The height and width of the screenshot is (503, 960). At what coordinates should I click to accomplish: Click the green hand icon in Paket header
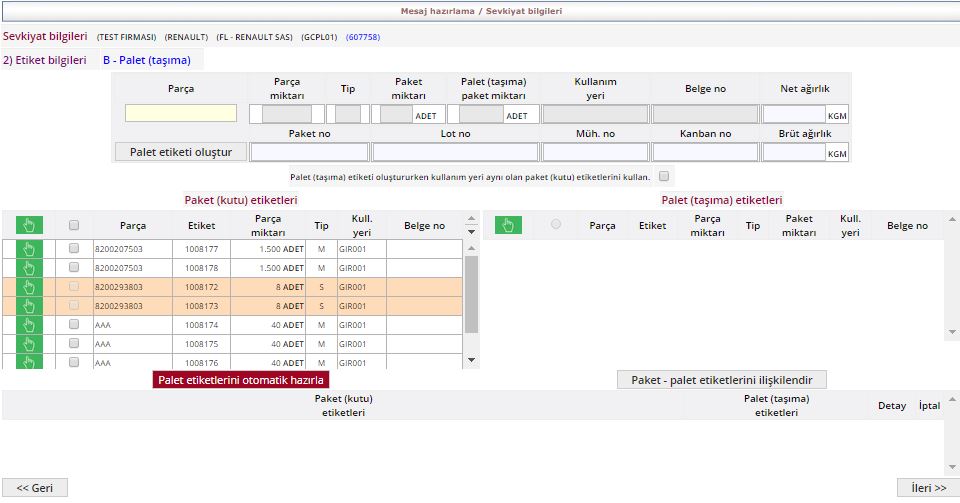point(29,225)
